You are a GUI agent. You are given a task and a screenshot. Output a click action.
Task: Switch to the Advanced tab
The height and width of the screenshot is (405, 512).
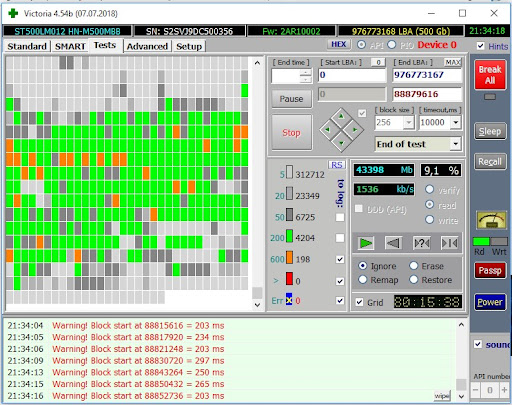(147, 46)
